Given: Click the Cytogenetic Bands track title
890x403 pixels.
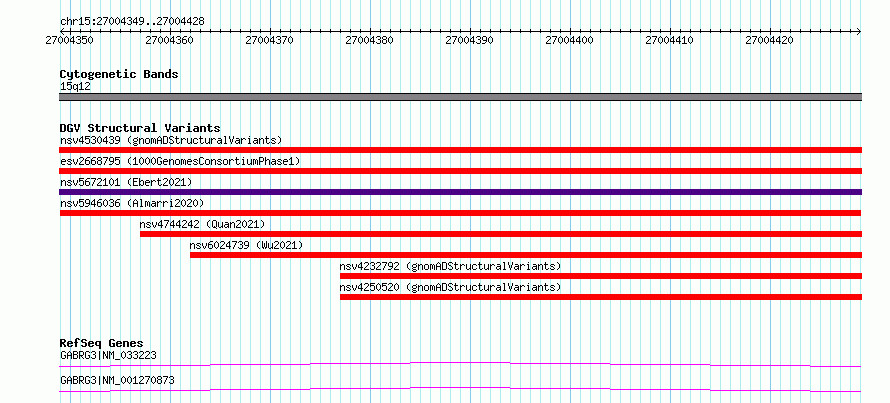Looking at the screenshot, I should coord(119,74).
